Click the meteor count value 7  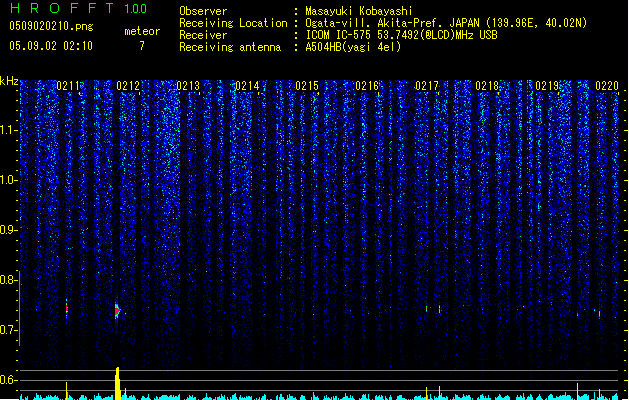click(x=142, y=46)
